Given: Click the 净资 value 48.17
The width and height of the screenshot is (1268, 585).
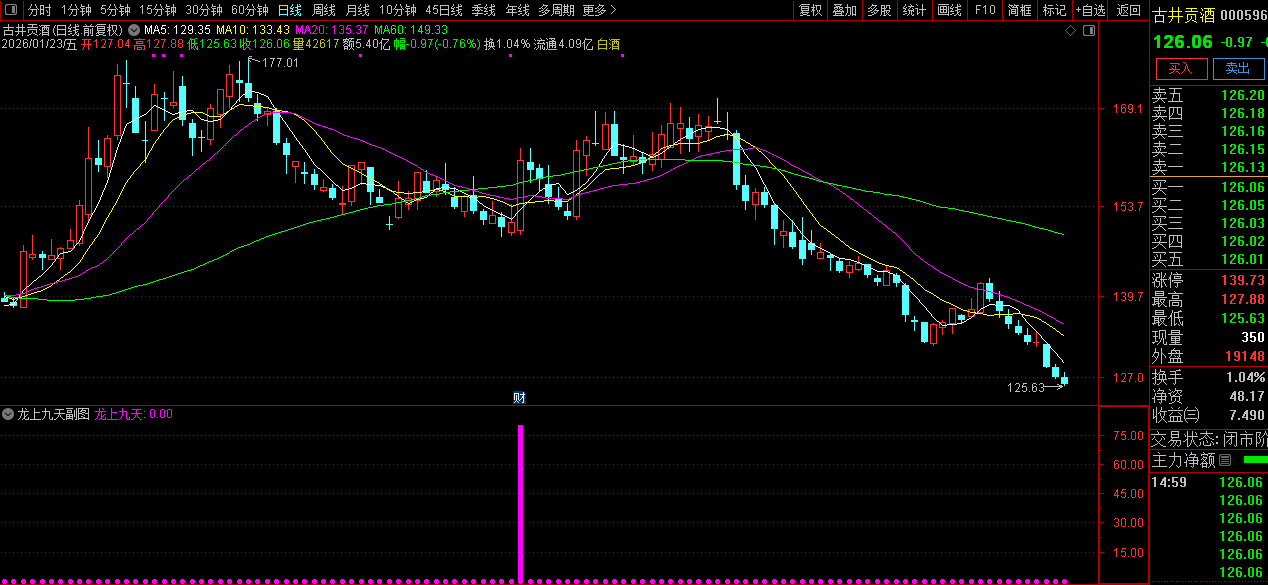Looking at the screenshot, I should pos(1247,396).
